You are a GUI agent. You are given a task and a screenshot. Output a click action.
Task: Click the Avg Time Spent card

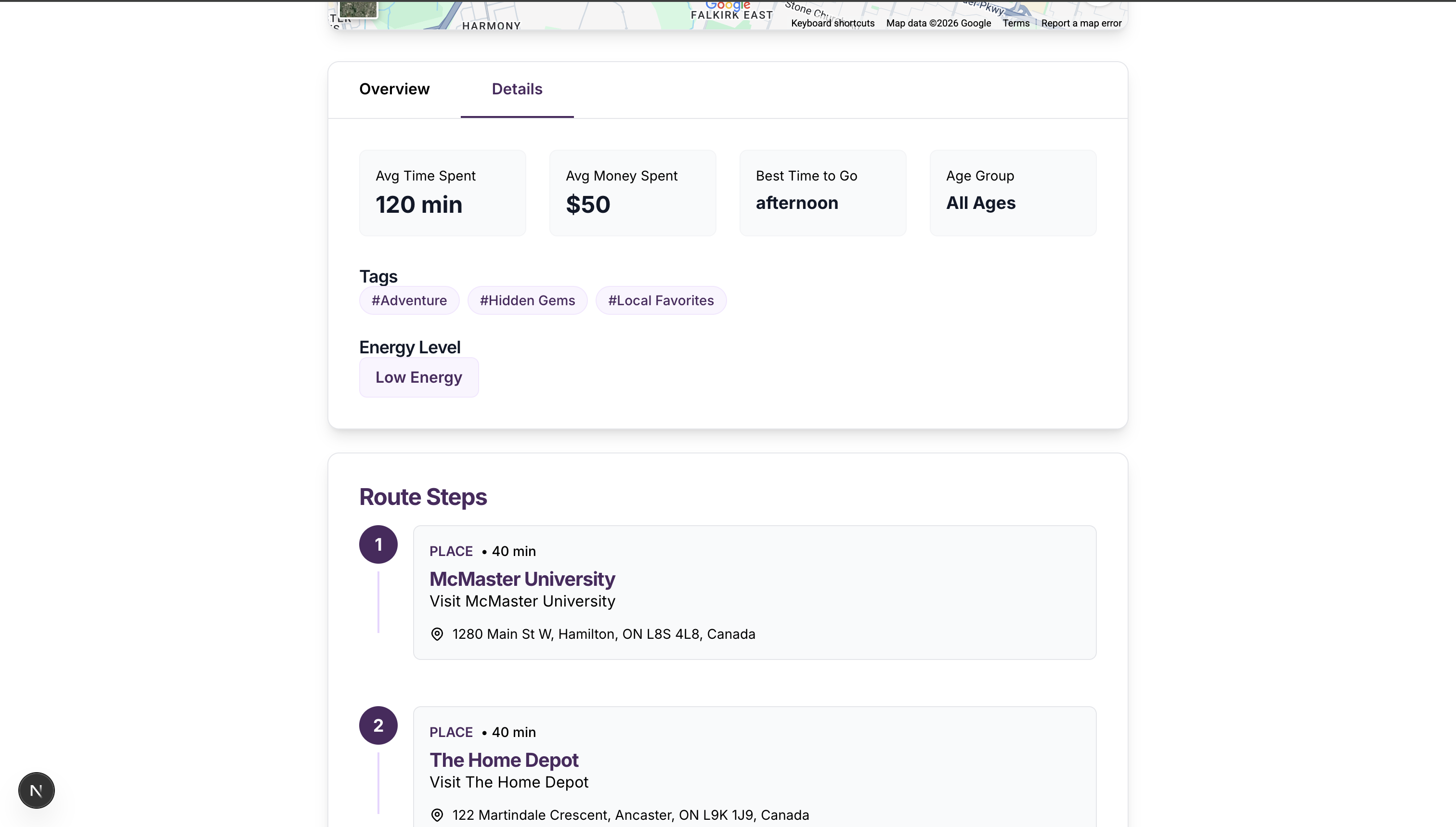coord(442,193)
